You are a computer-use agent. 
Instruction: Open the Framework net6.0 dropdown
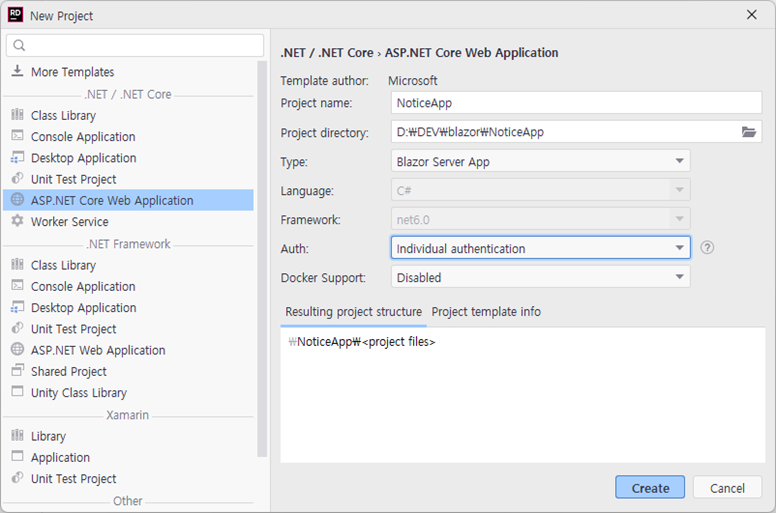[540, 219]
